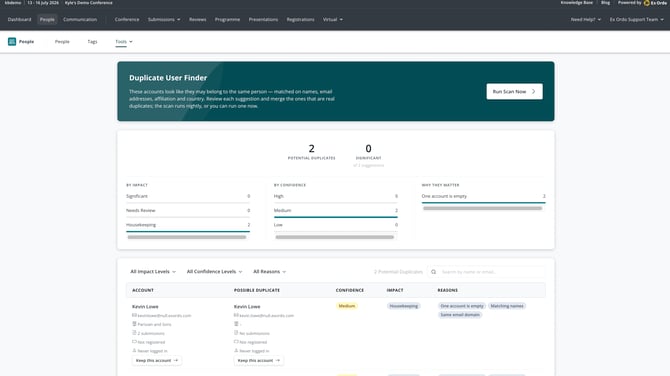Click the registration icon in the Account column
The width and height of the screenshot is (670, 376).
[134, 342]
